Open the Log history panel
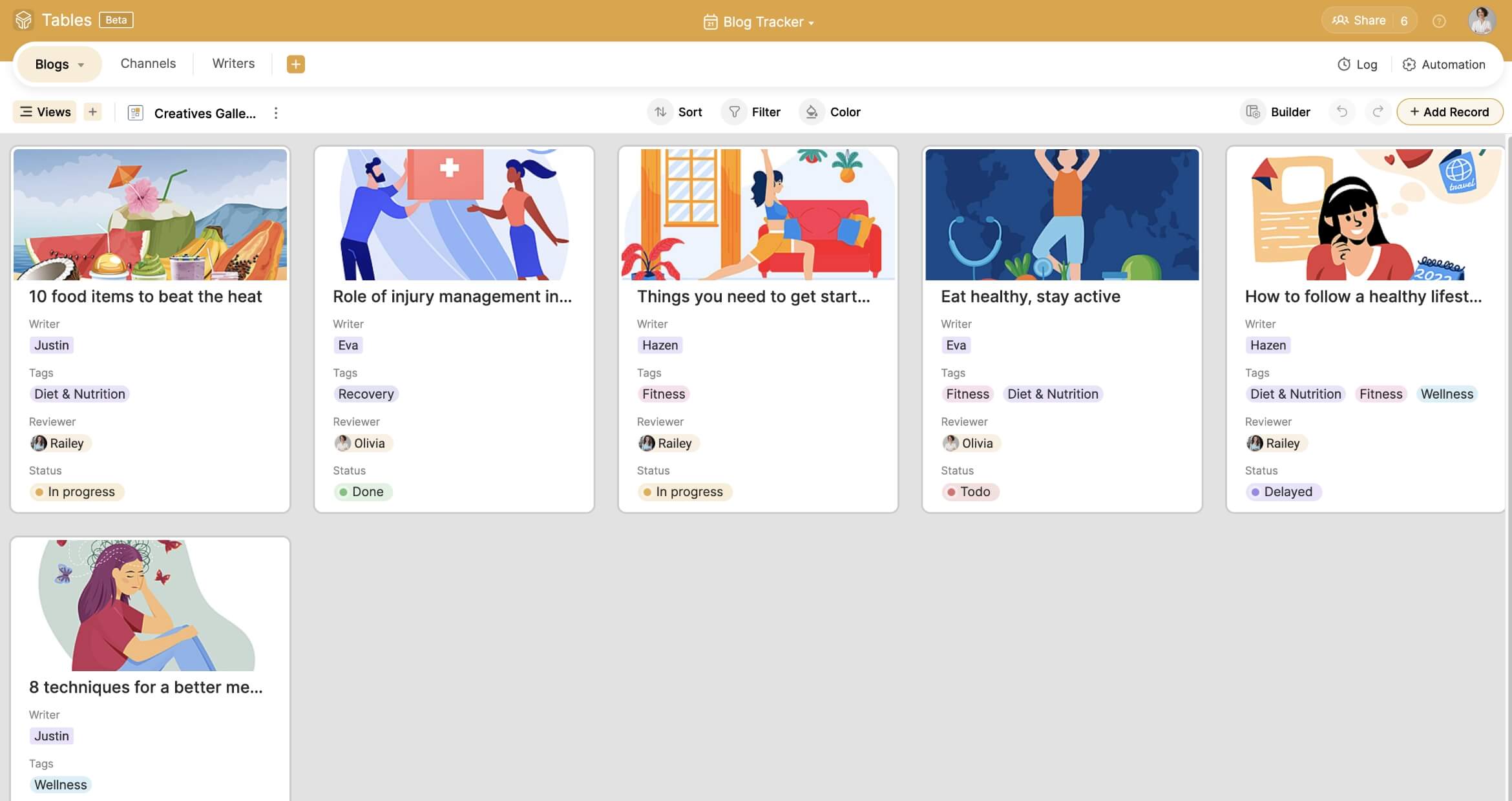The image size is (1512, 801). coord(1357,64)
